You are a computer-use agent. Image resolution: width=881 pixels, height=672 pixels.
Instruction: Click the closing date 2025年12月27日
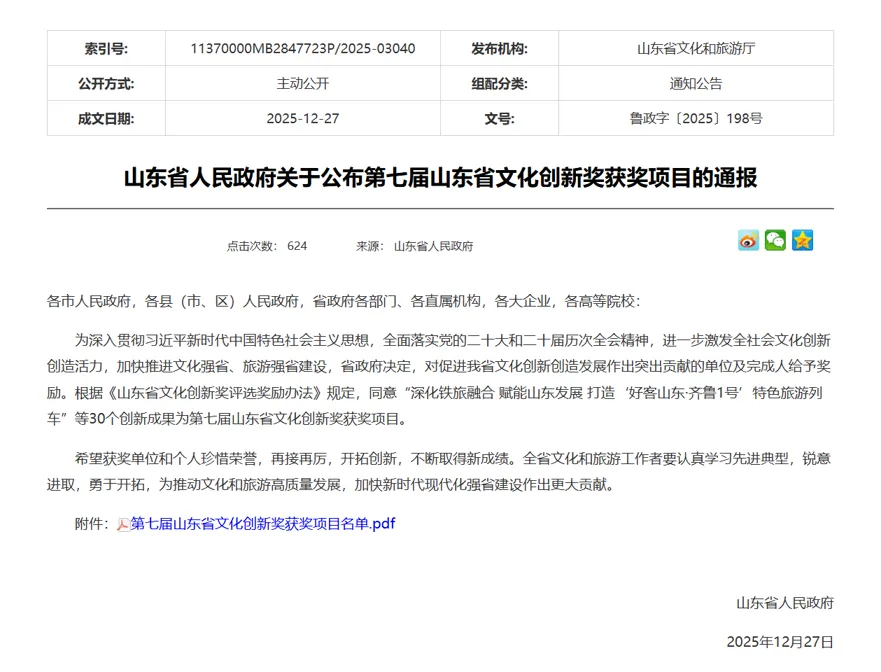click(780, 642)
